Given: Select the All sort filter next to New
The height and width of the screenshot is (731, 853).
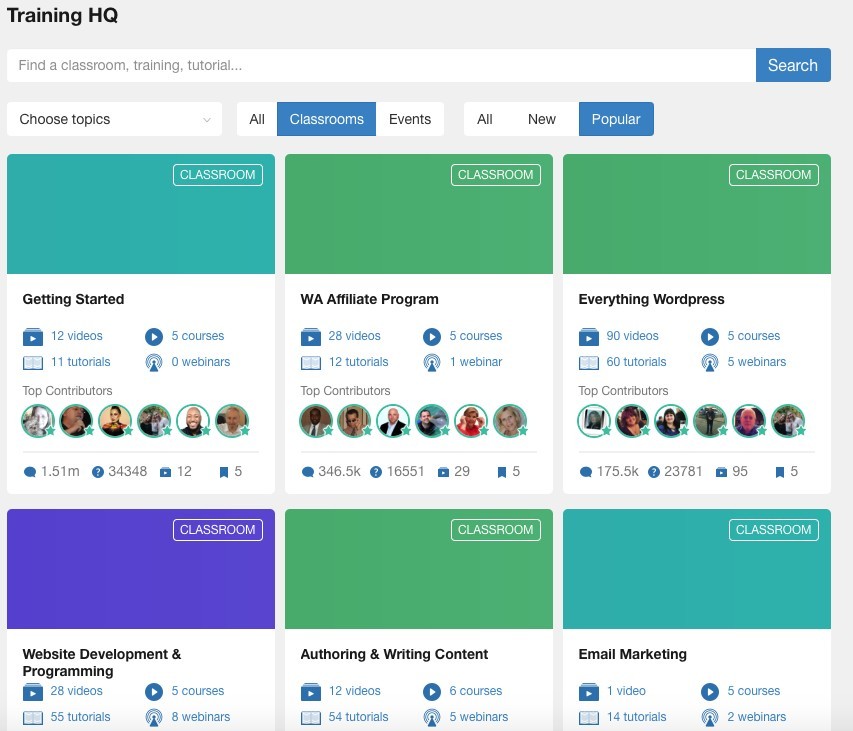Looking at the screenshot, I should [485, 119].
